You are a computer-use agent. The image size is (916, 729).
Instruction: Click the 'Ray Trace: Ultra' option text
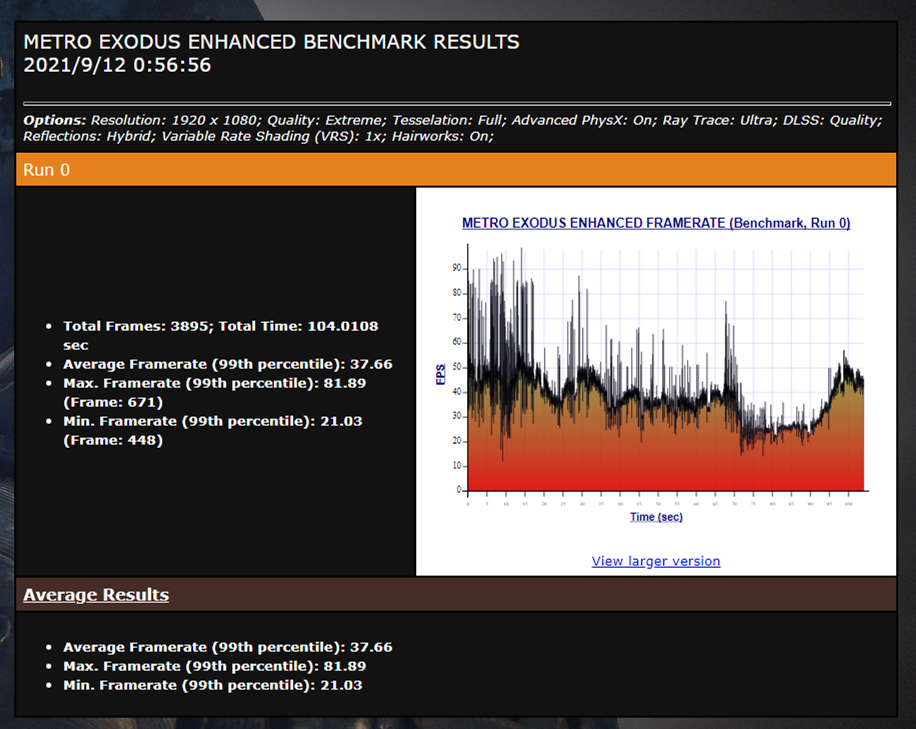click(x=718, y=120)
